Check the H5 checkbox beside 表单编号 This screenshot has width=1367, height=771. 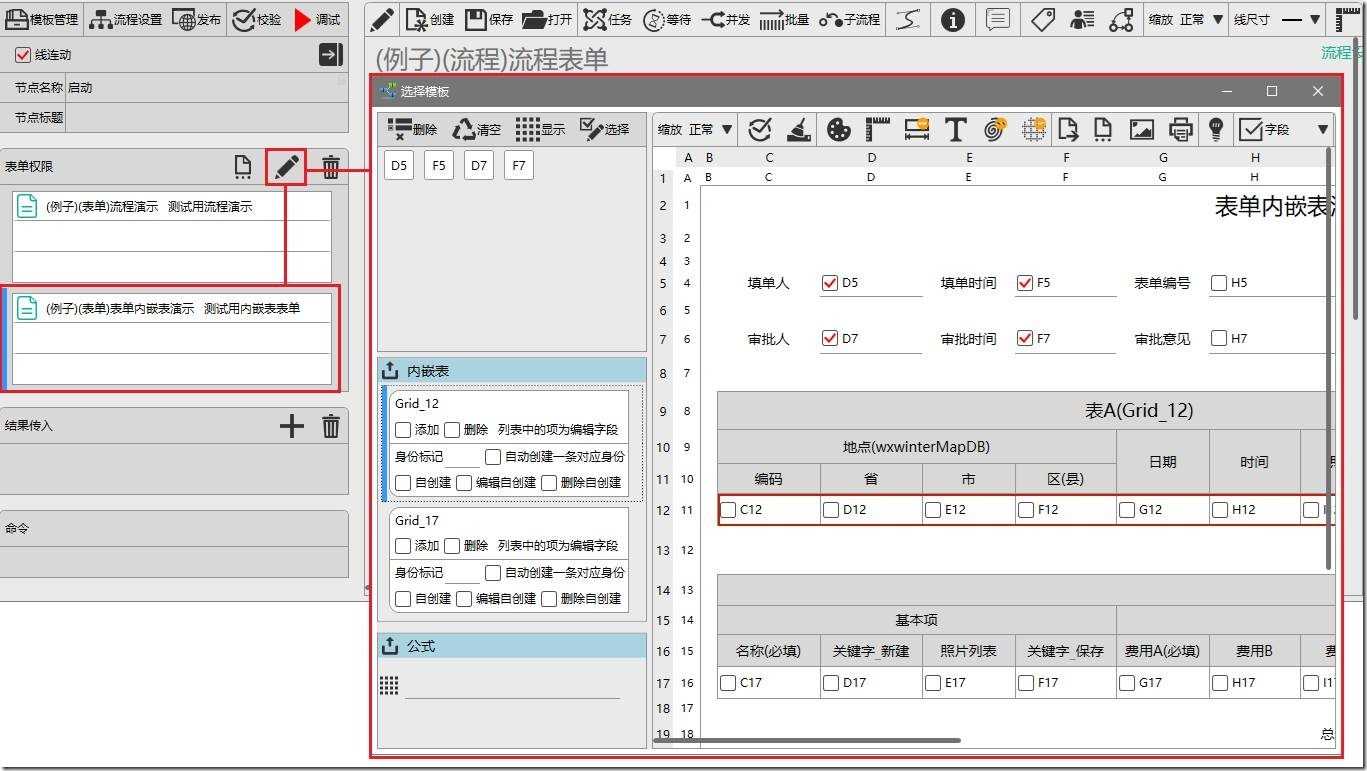pyautogui.click(x=1218, y=283)
